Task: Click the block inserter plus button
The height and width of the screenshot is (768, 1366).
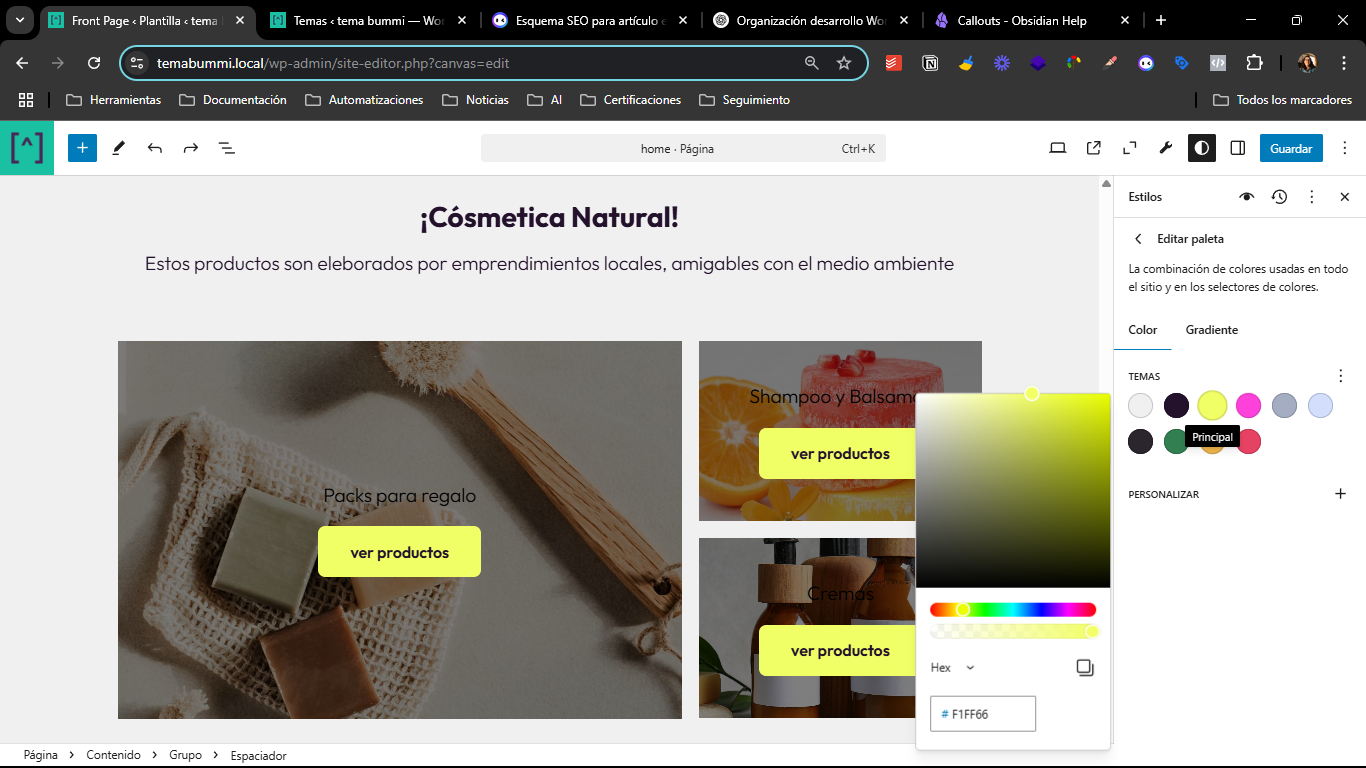Action: point(82,148)
